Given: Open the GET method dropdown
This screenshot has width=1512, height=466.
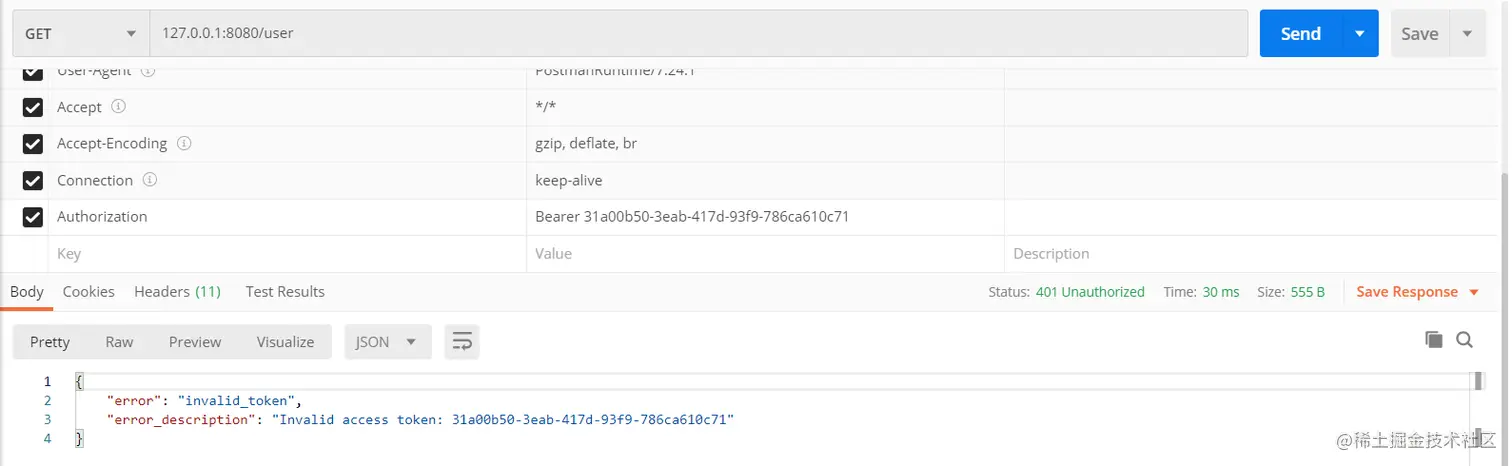Looking at the screenshot, I should point(80,34).
